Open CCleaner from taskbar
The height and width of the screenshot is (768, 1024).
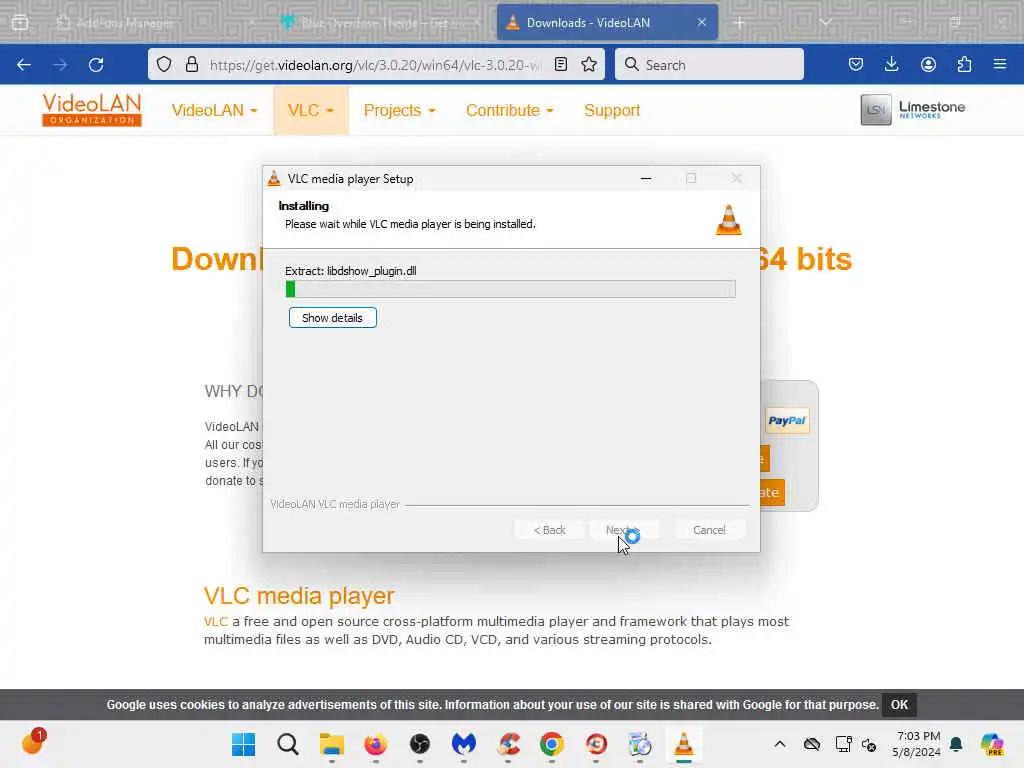(x=508, y=744)
